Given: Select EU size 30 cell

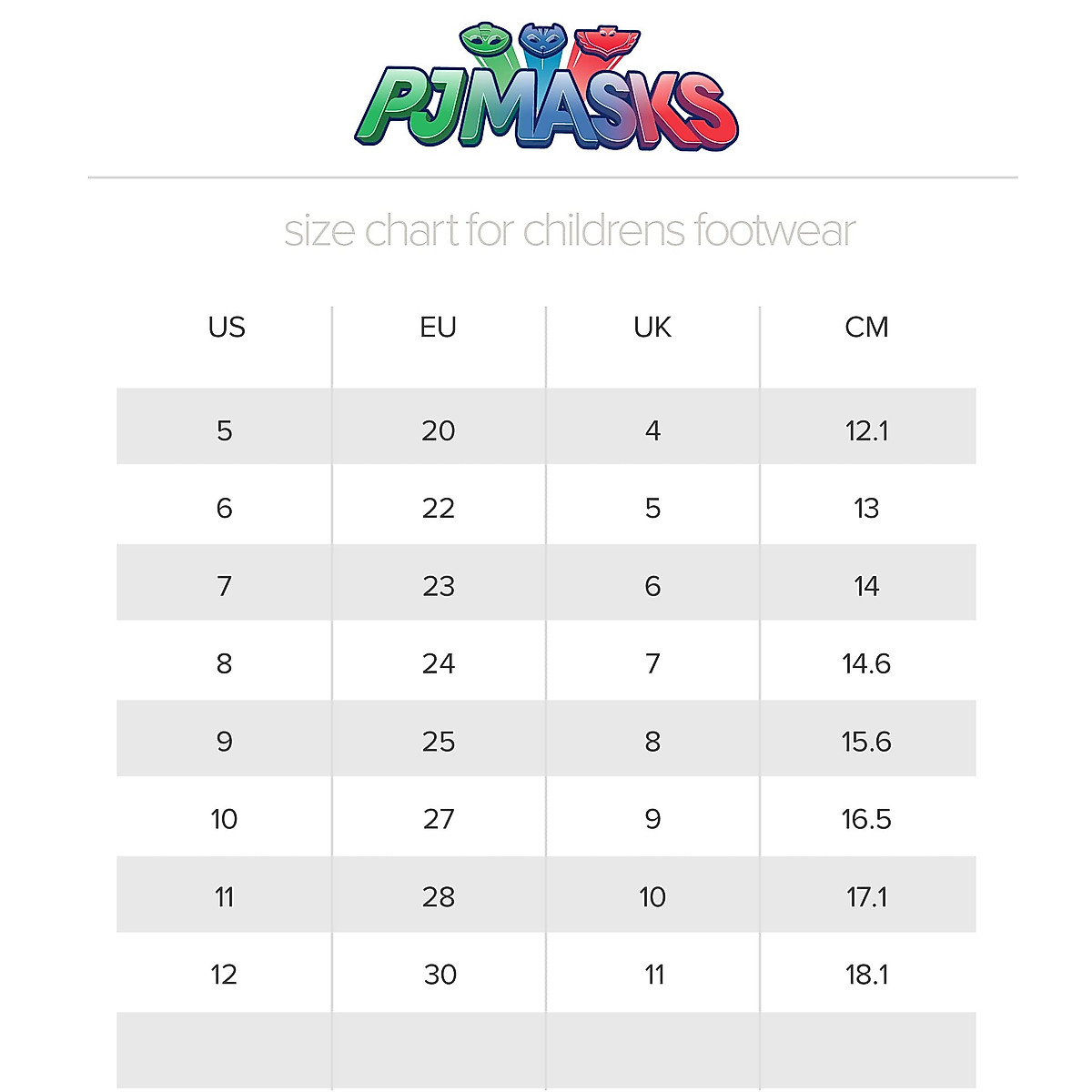Looking at the screenshot, I should 440,975.
